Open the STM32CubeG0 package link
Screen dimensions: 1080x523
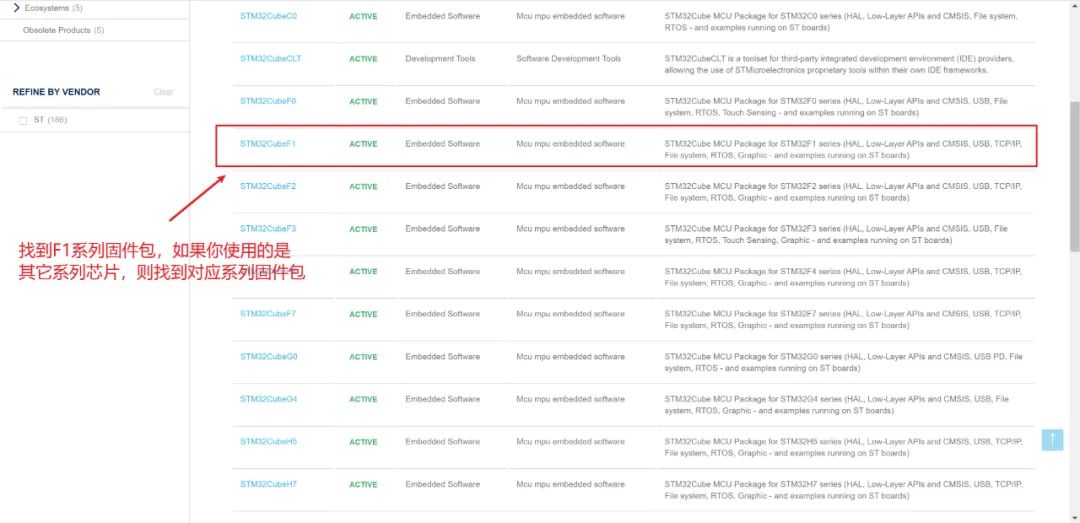click(x=269, y=356)
